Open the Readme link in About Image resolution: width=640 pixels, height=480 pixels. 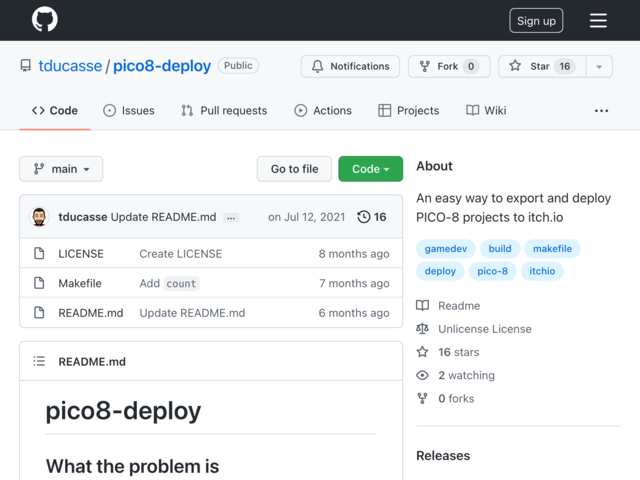pos(459,306)
